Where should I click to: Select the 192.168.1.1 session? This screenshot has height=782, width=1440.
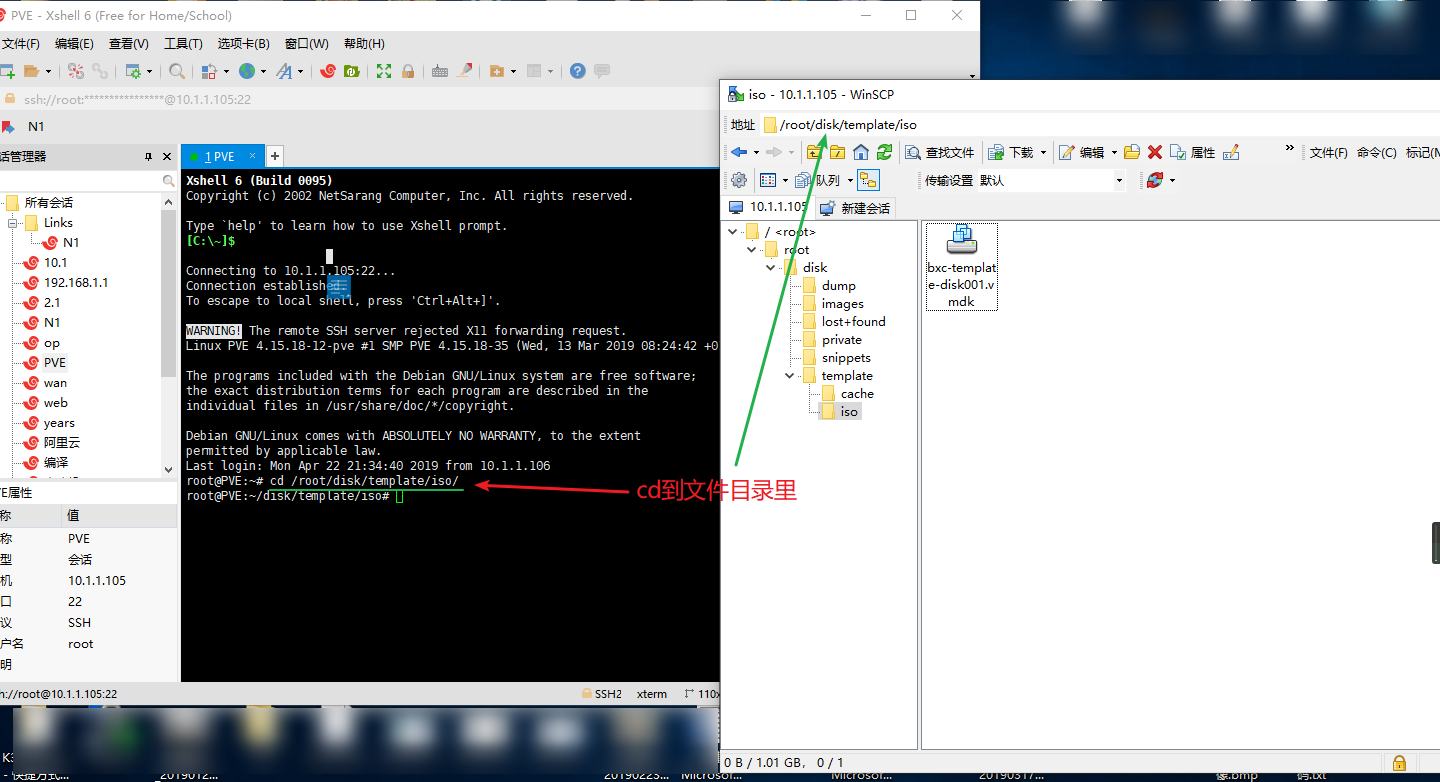76,283
